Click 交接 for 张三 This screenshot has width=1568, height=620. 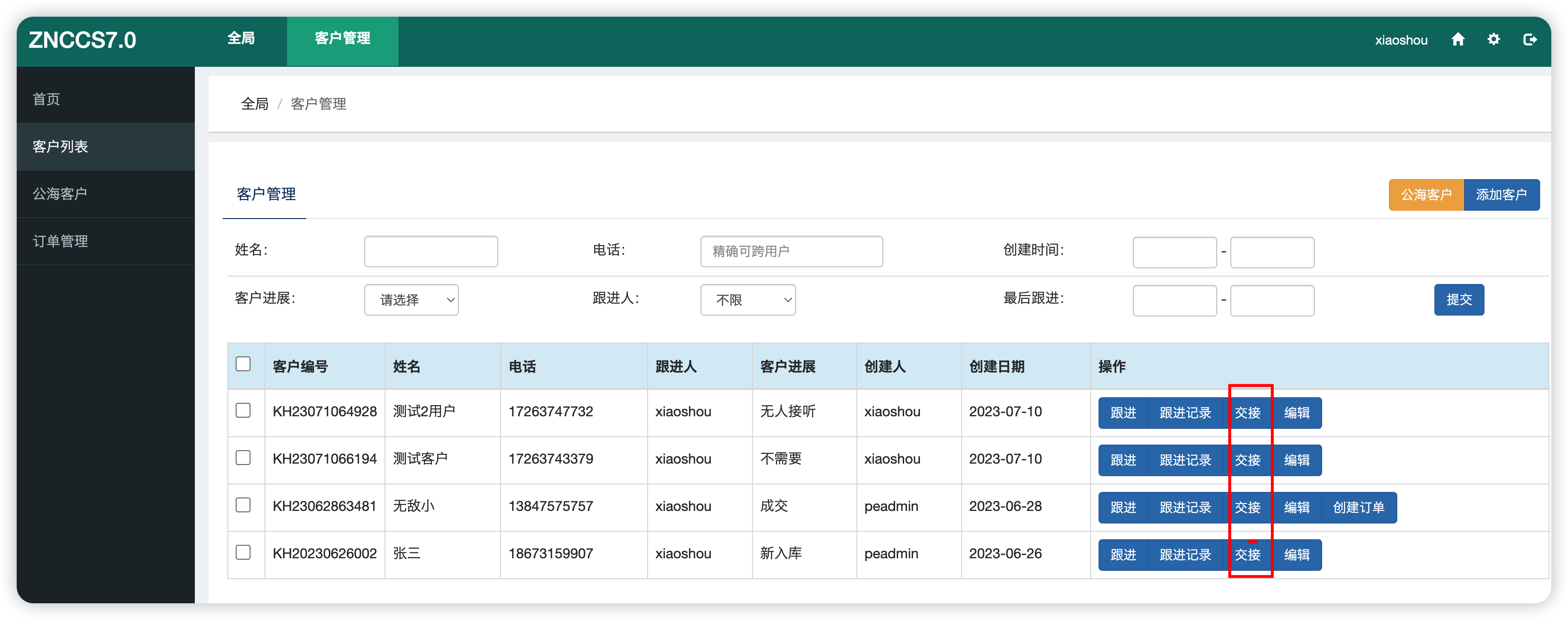[x=1247, y=555]
